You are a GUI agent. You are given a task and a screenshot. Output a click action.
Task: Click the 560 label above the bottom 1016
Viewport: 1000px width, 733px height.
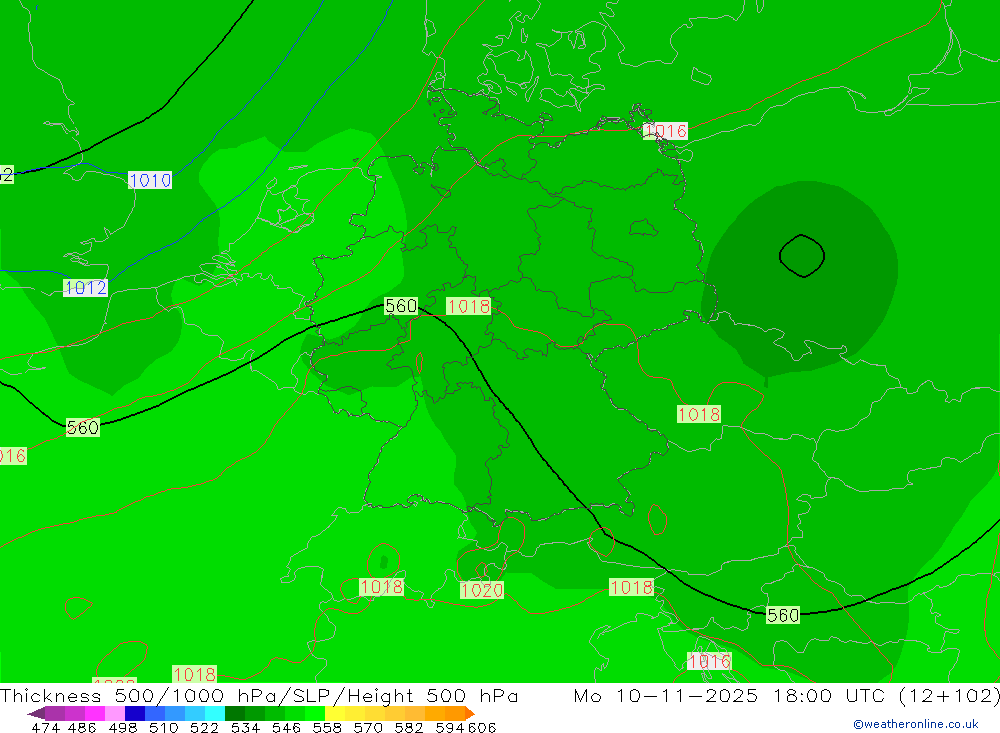pos(783,615)
